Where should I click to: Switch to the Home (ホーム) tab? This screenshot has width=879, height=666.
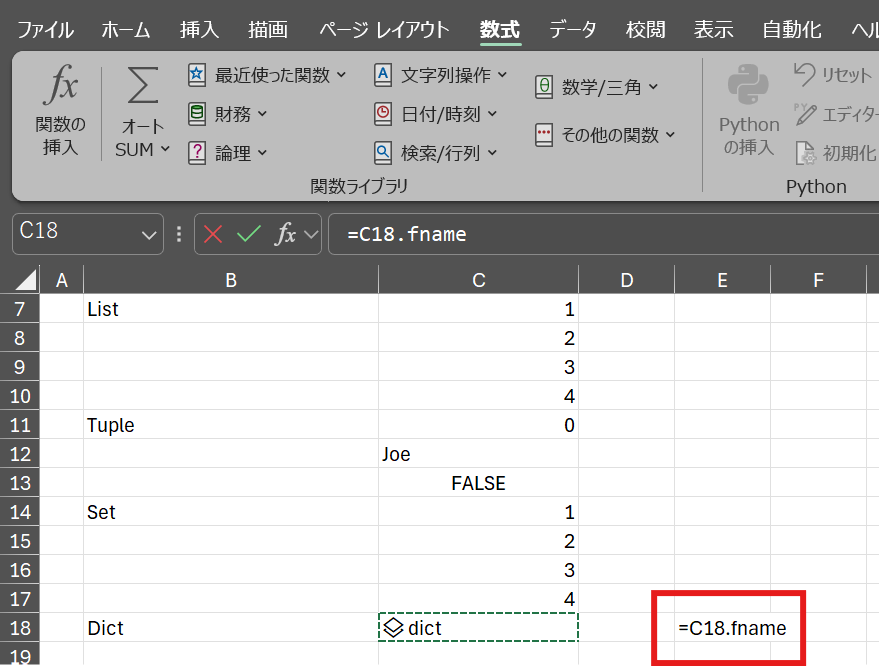[x=126, y=30]
